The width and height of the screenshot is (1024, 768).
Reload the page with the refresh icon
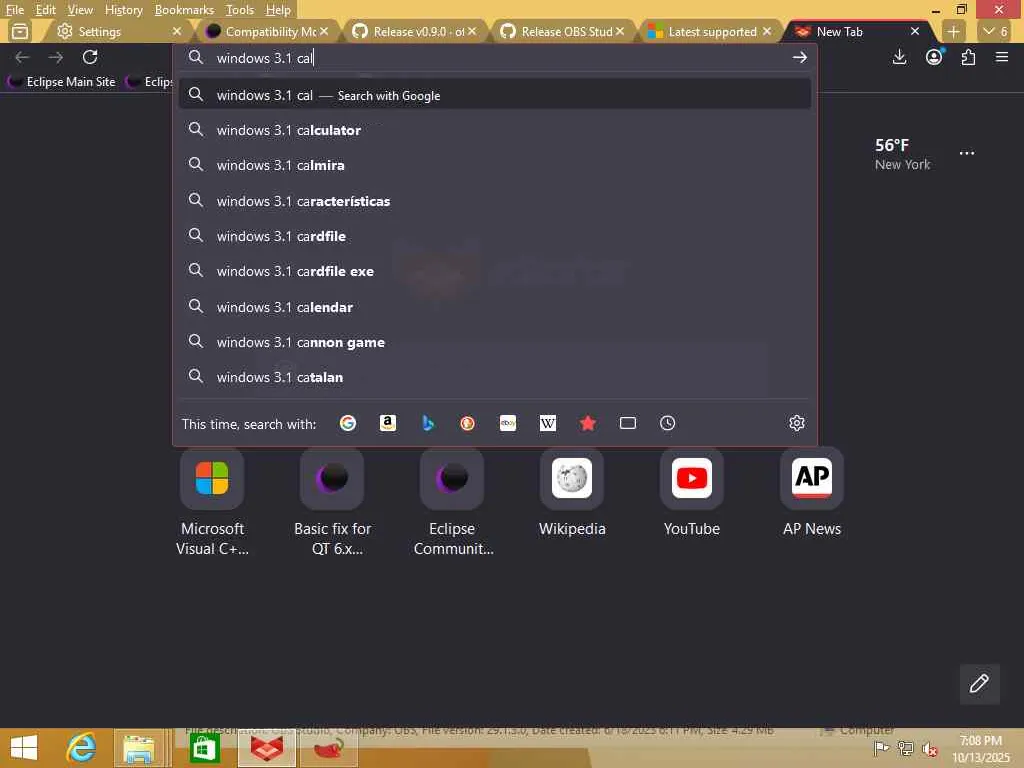tap(90, 57)
